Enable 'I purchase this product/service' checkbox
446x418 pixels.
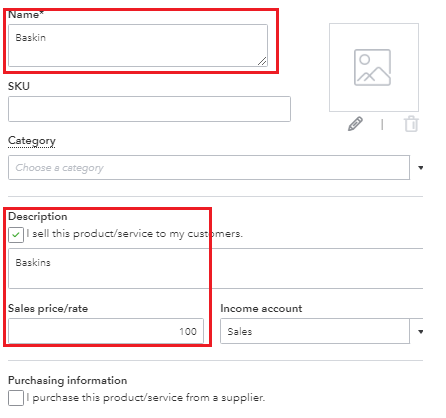pyautogui.click(x=16, y=398)
